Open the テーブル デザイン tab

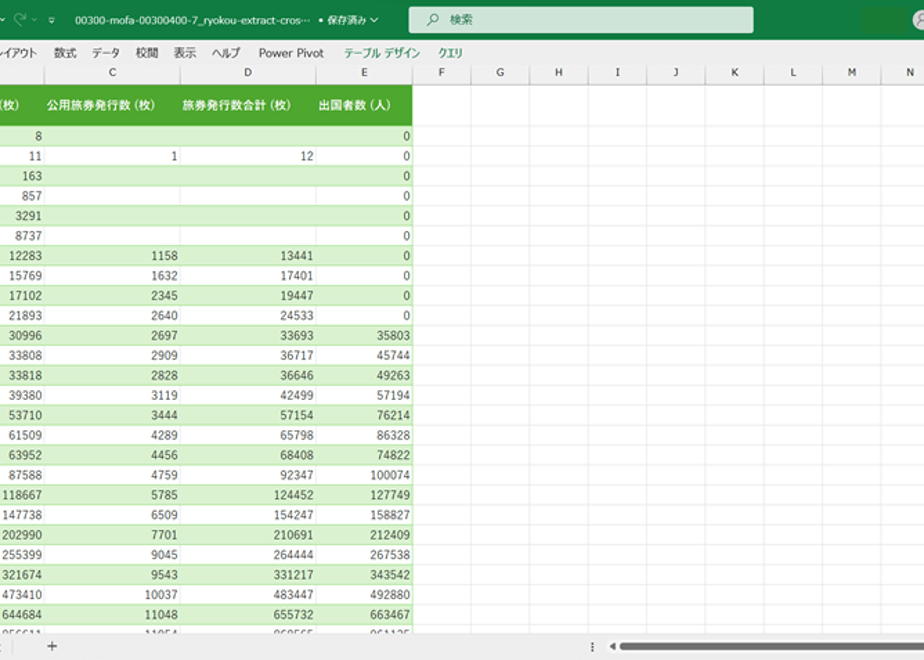pos(382,53)
